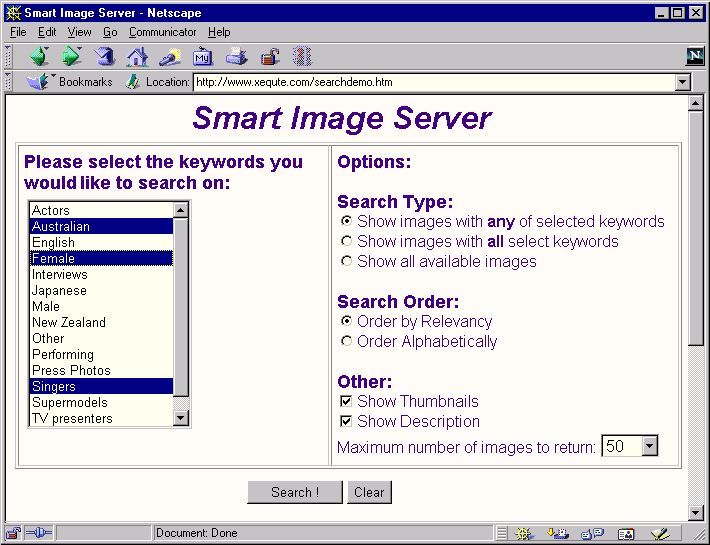Click the page scrollbar down arrow
Screen dimensions: 710x545
tap(696, 512)
